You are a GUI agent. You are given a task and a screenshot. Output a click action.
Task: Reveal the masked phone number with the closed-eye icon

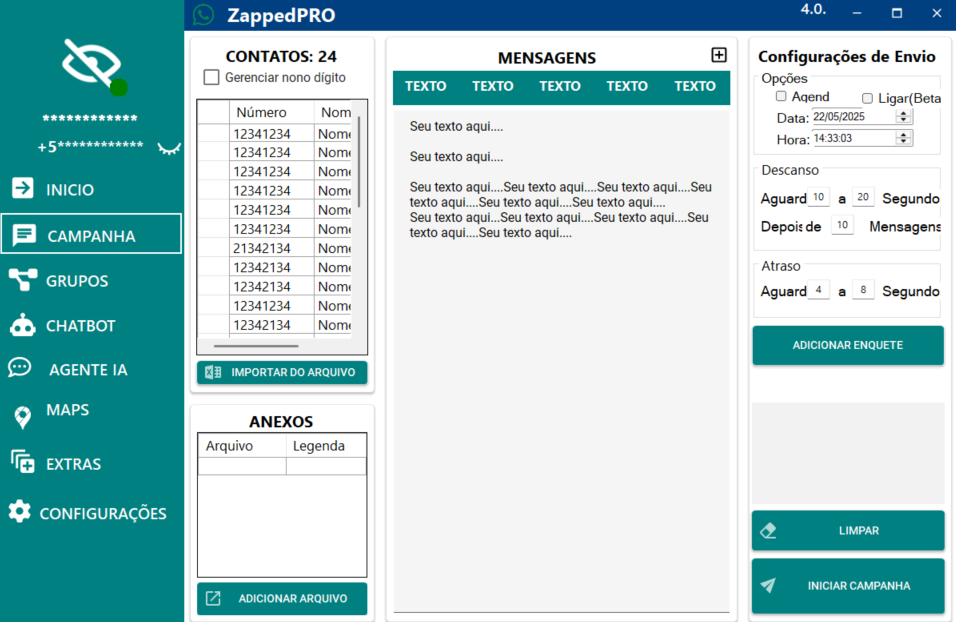[x=169, y=148]
